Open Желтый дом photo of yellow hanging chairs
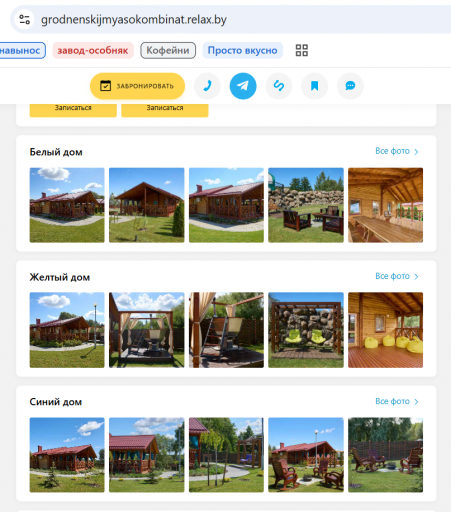The height and width of the screenshot is (512, 451). 306,330
